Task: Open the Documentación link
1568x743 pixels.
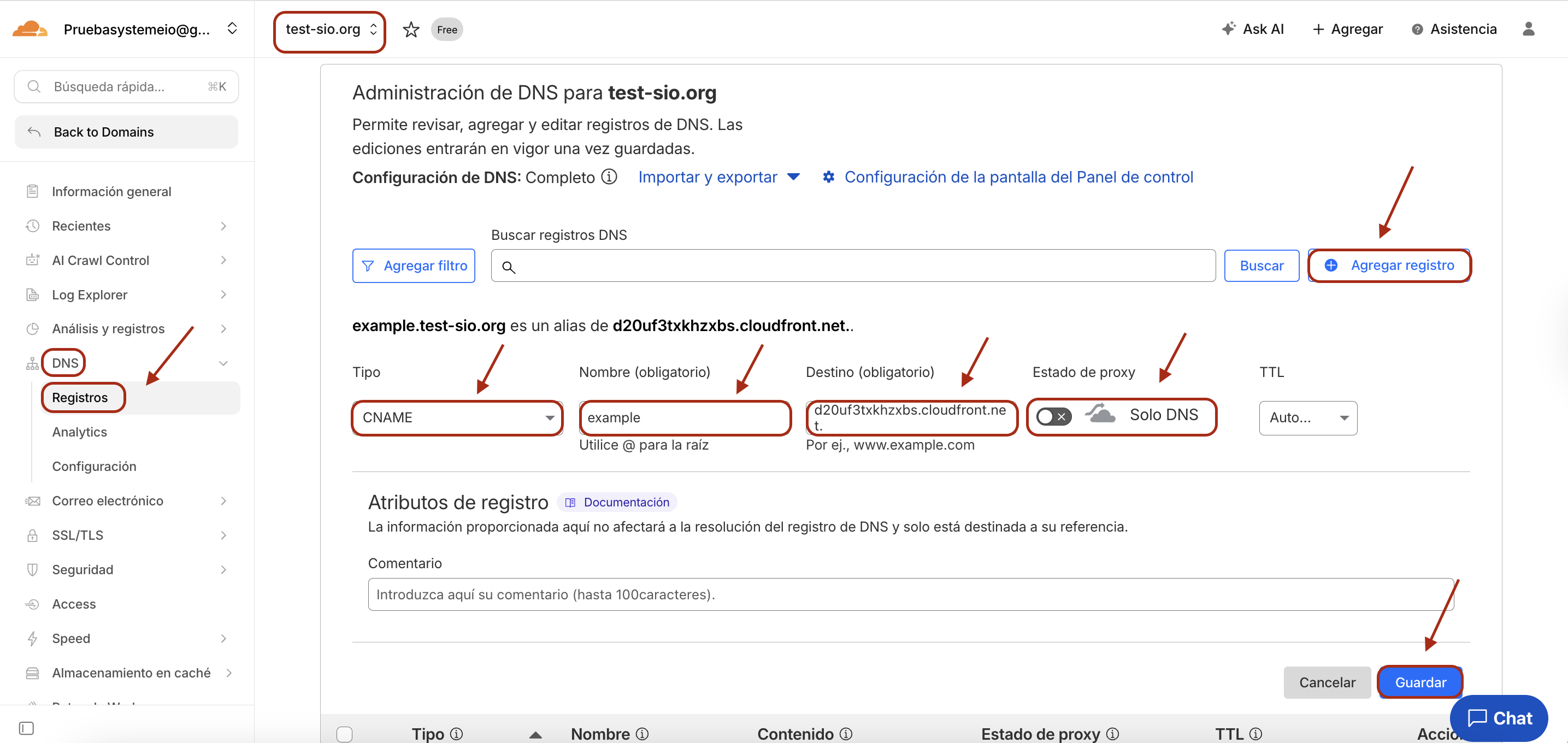Action: click(618, 502)
